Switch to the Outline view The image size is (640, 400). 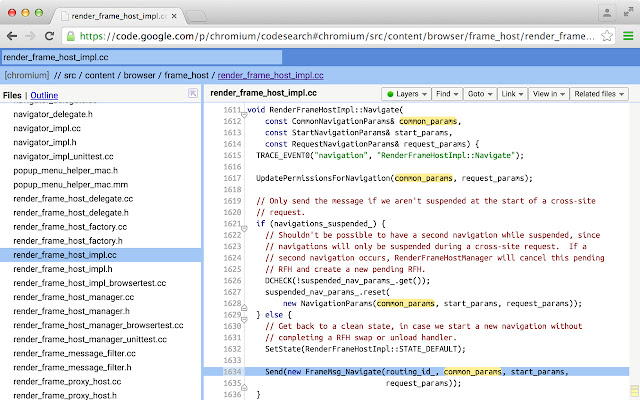coord(44,95)
